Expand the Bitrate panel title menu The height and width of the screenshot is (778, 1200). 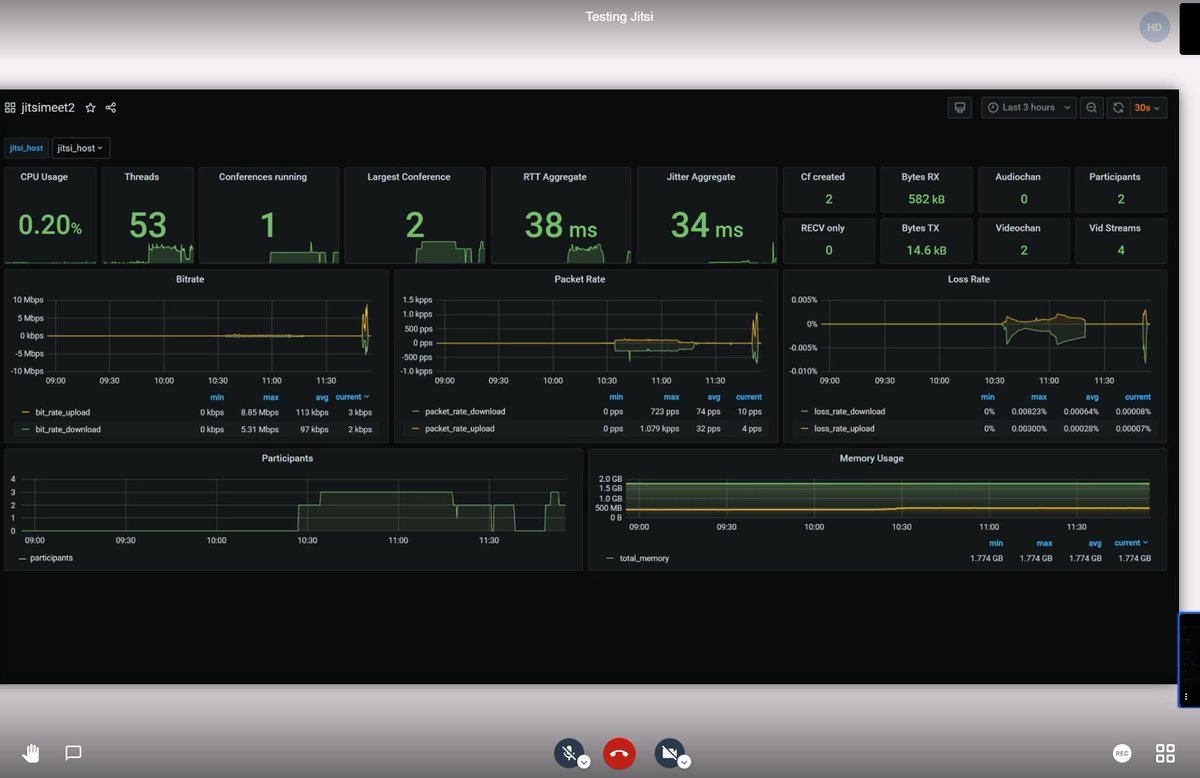[190, 279]
